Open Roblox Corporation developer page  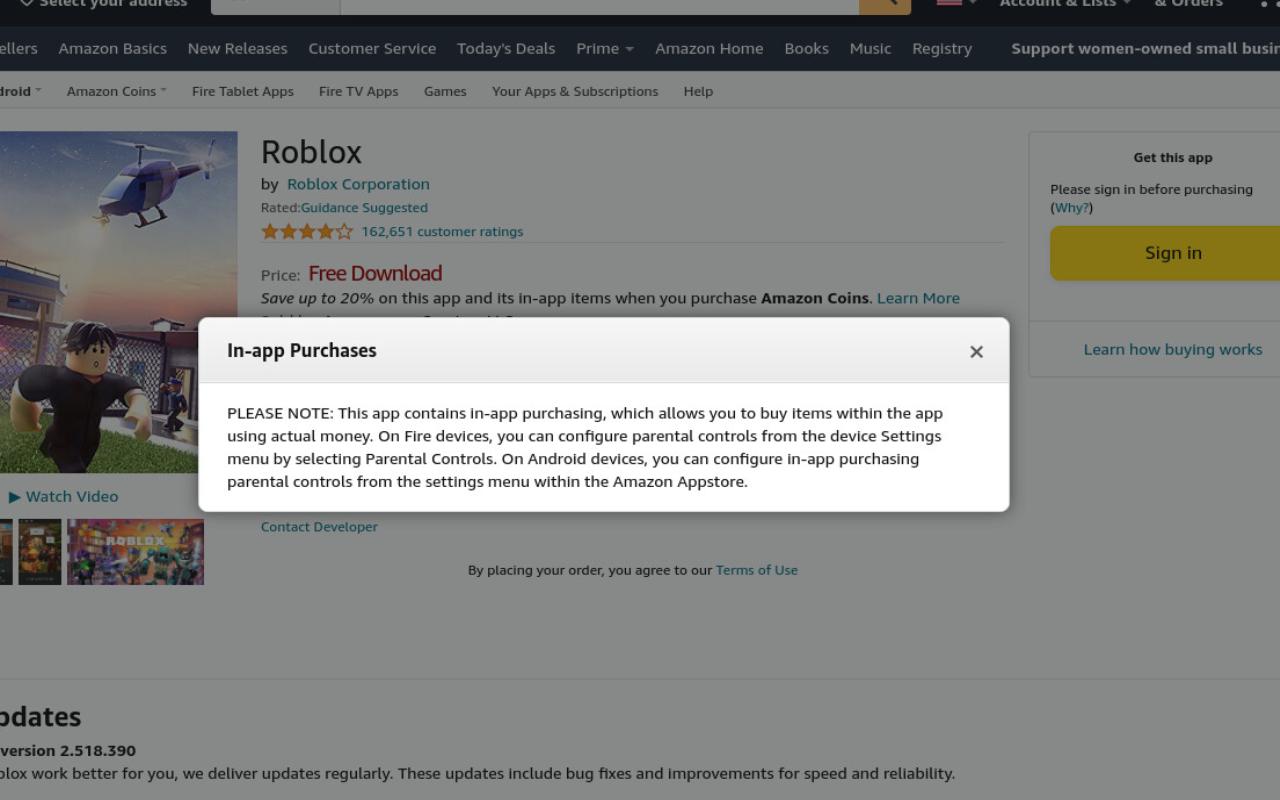[x=358, y=184]
